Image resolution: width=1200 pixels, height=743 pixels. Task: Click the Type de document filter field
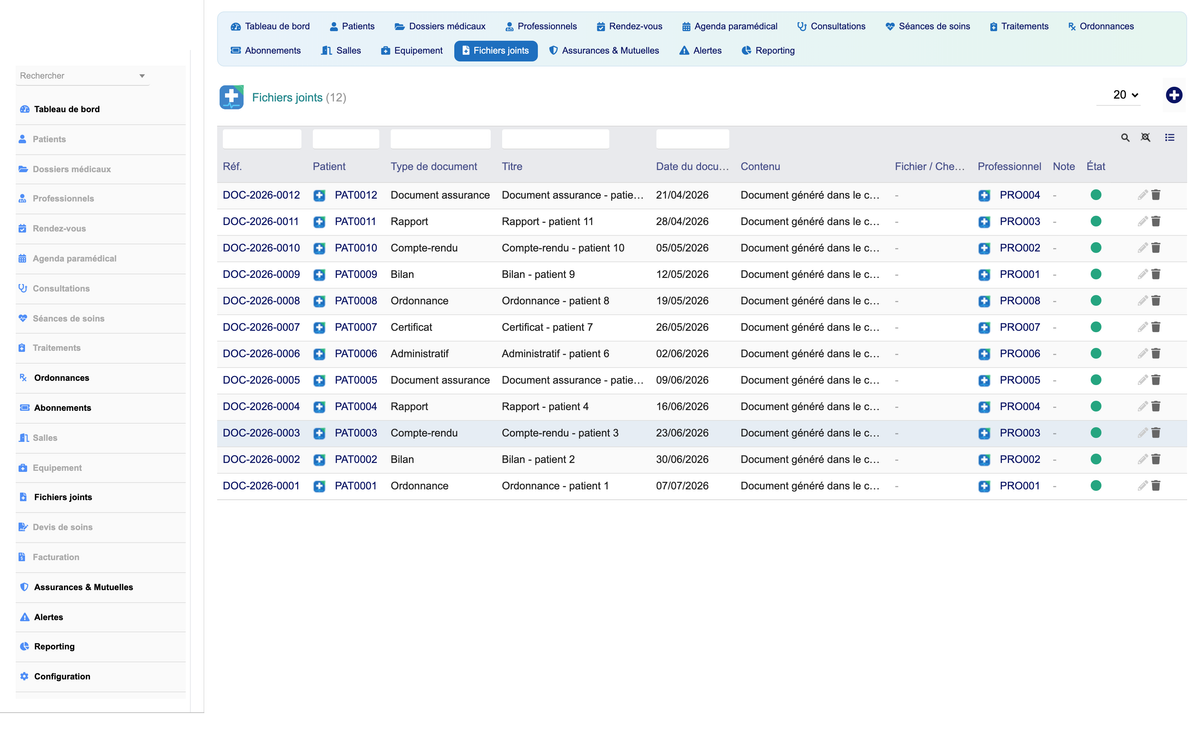[x=440, y=139]
